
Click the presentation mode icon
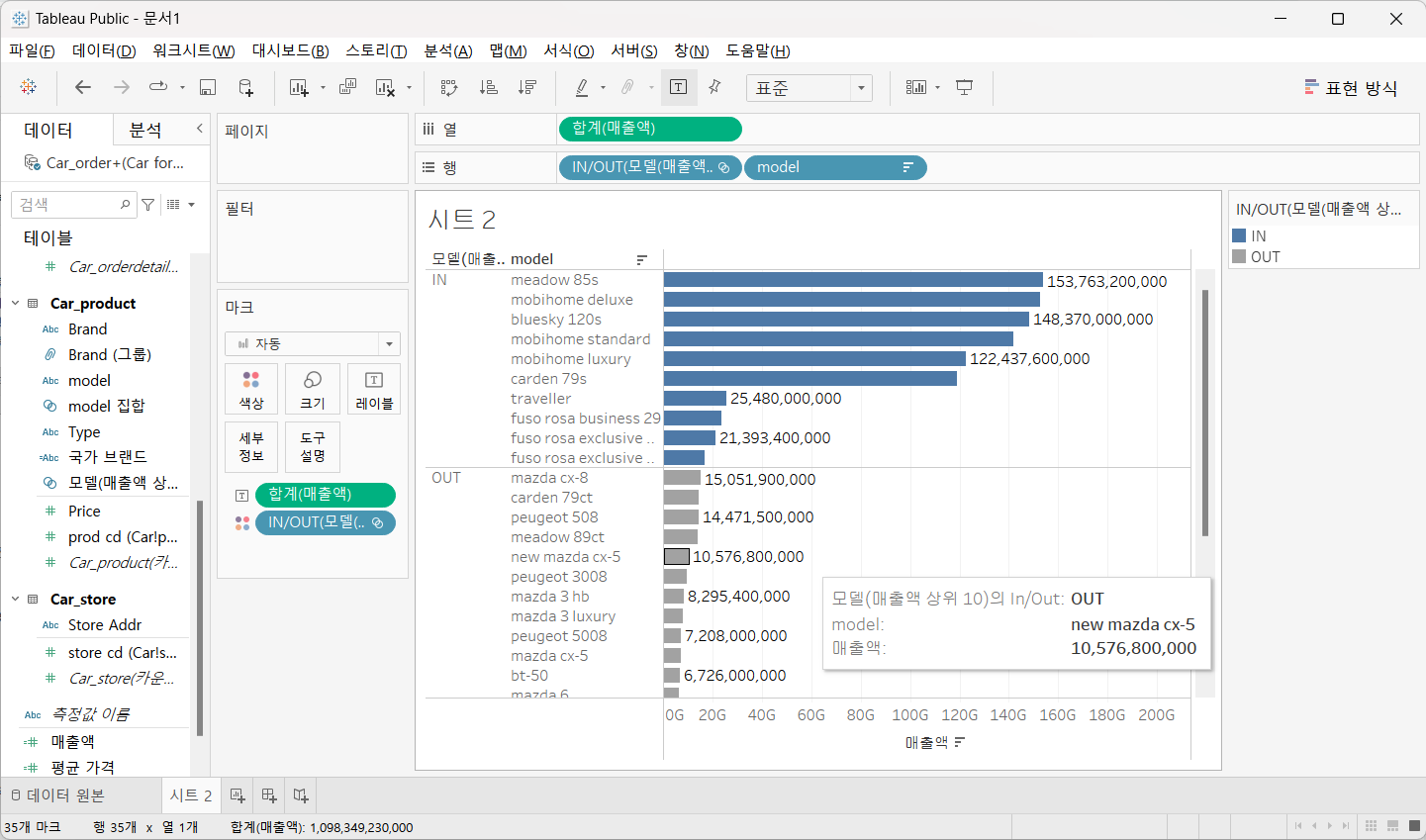[x=964, y=87]
